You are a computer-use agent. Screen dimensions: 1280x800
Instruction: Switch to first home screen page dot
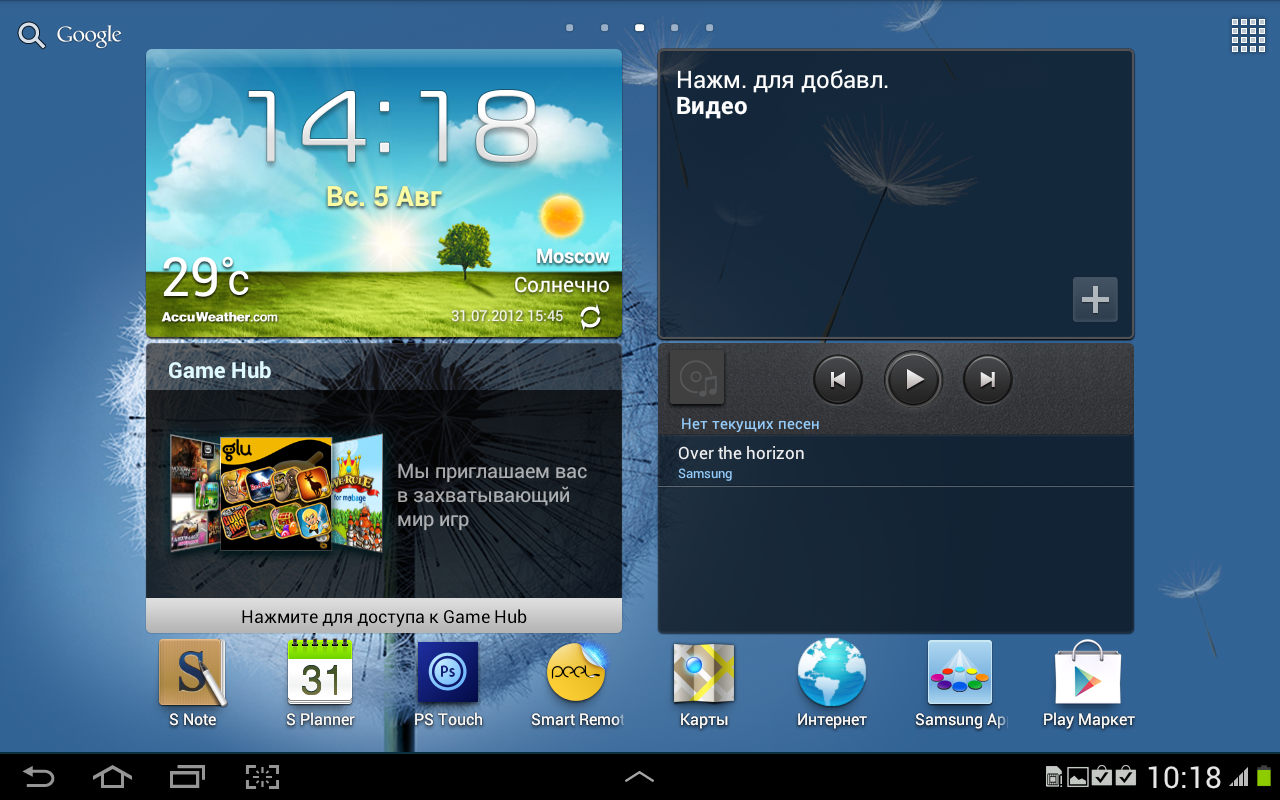(570, 28)
